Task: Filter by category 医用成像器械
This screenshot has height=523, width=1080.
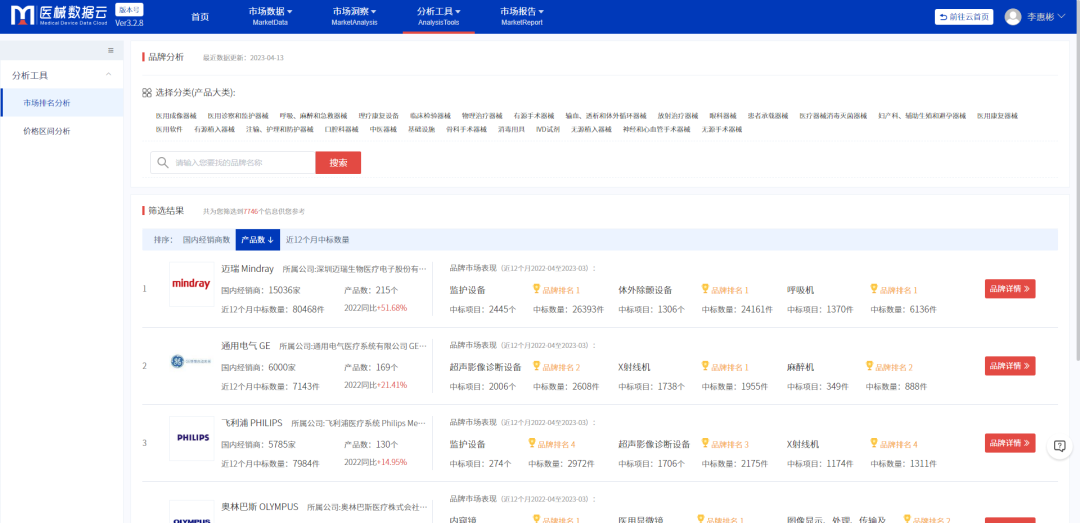Action: tap(176, 116)
